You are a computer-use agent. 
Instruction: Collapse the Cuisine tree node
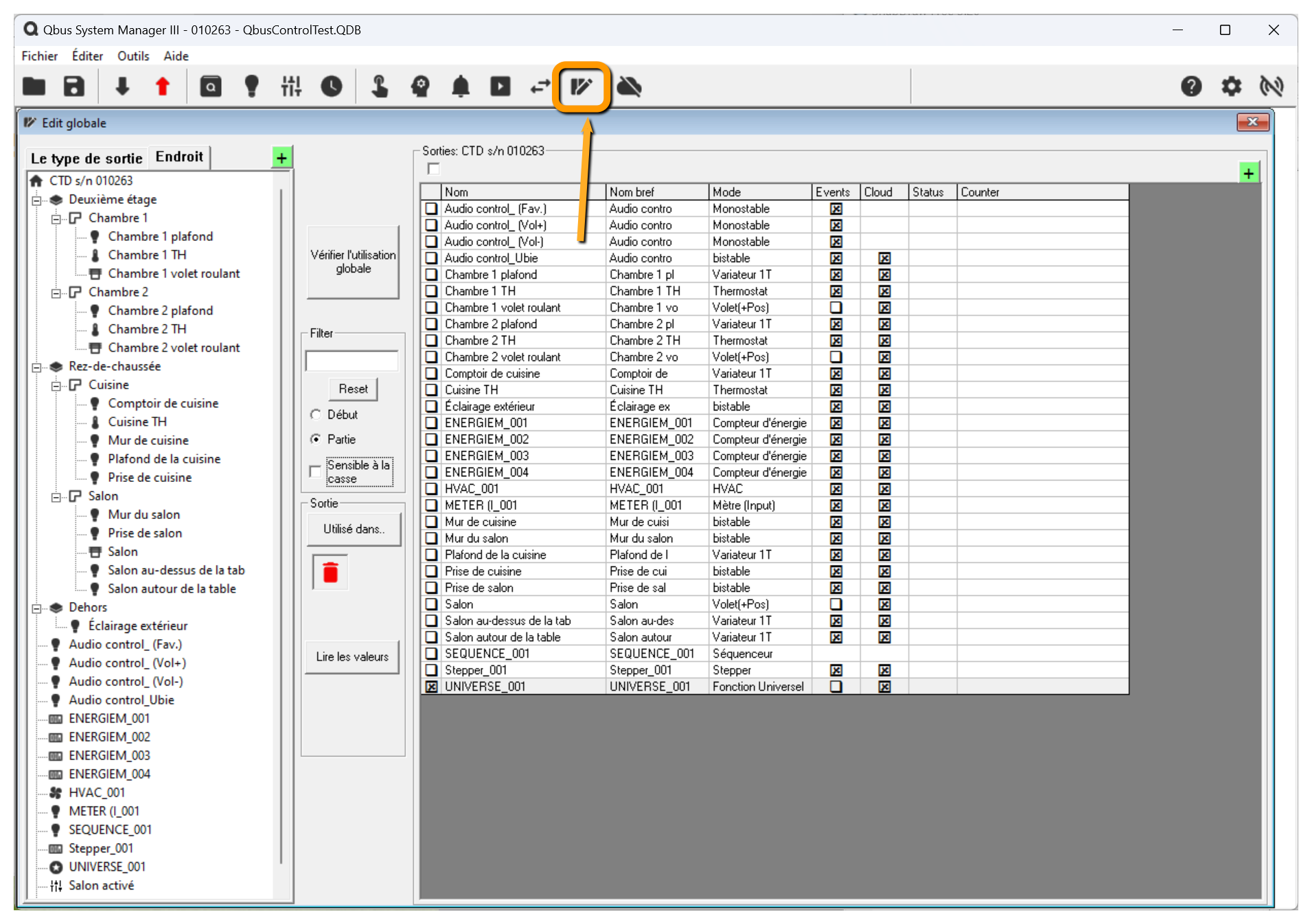(56, 385)
